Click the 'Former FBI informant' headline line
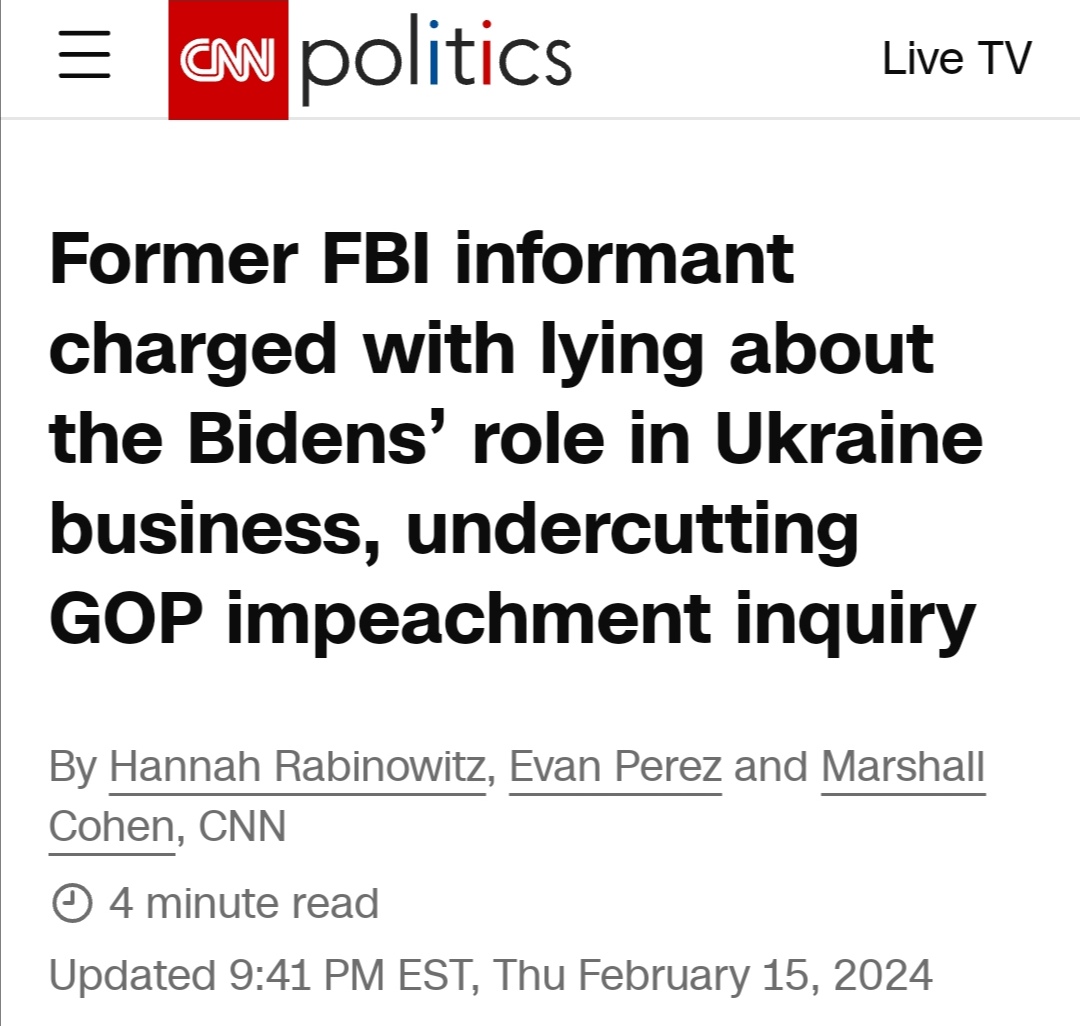Screen dimensions: 1080x1026 [422, 258]
